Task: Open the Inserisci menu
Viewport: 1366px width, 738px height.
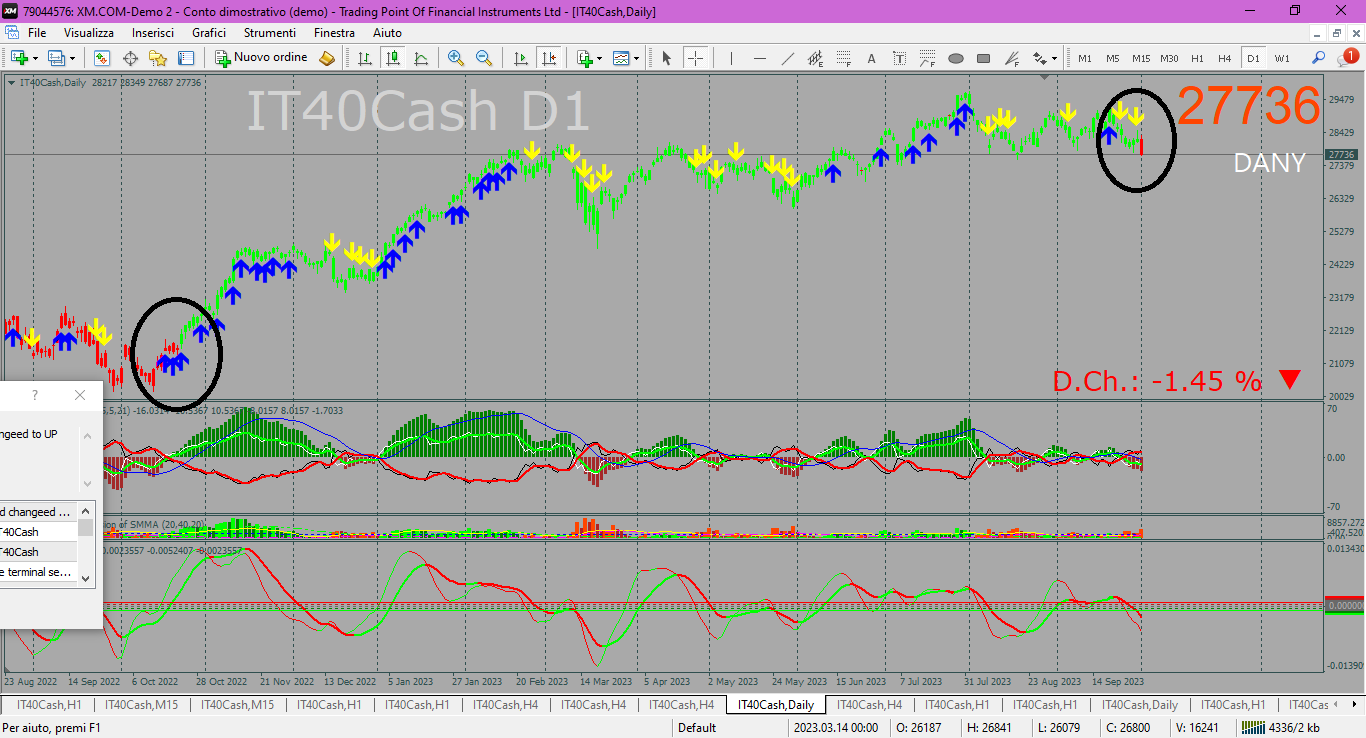Action: coord(153,32)
